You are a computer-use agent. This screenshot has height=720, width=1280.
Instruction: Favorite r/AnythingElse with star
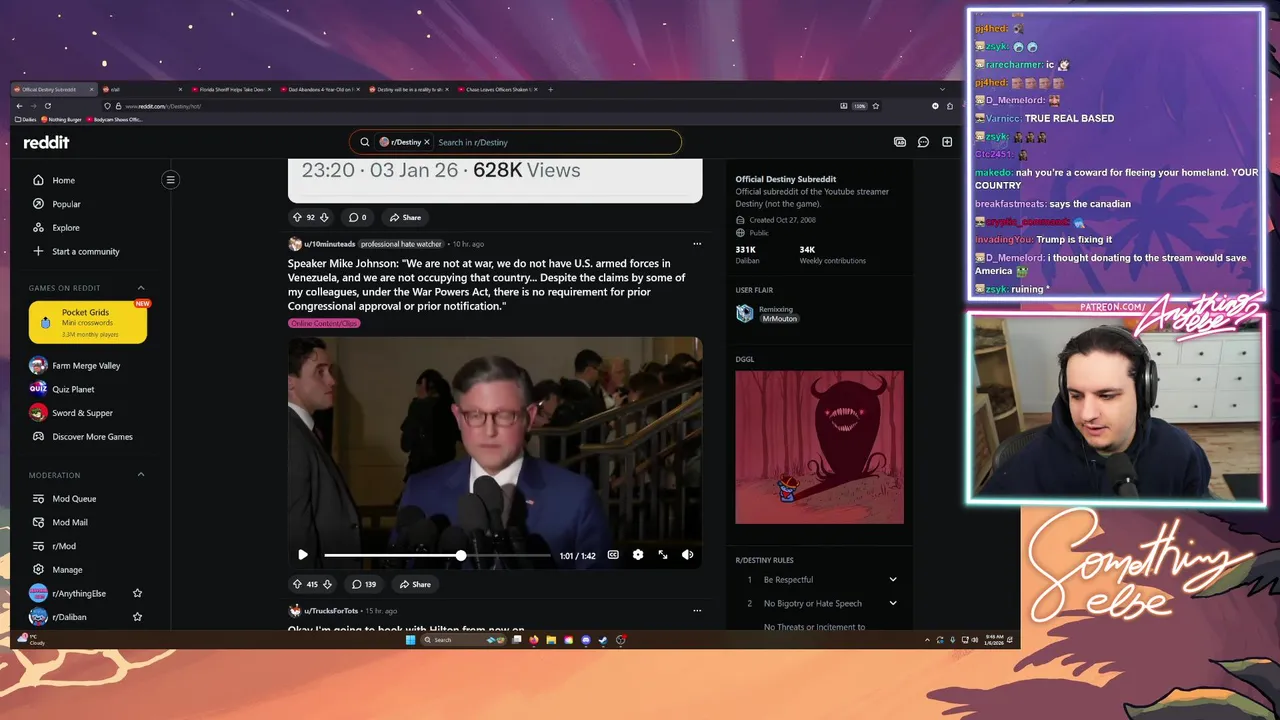[x=138, y=594]
